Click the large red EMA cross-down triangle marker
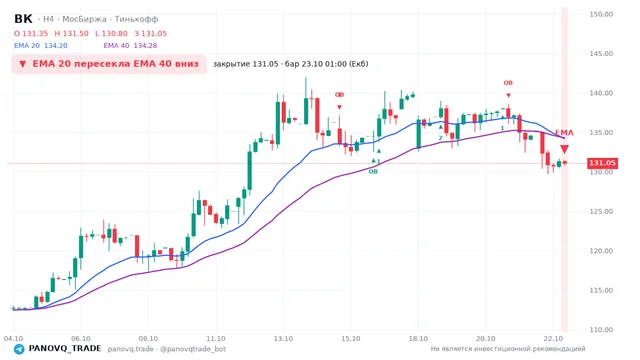Screen dimensions: 640x360 coord(564,149)
